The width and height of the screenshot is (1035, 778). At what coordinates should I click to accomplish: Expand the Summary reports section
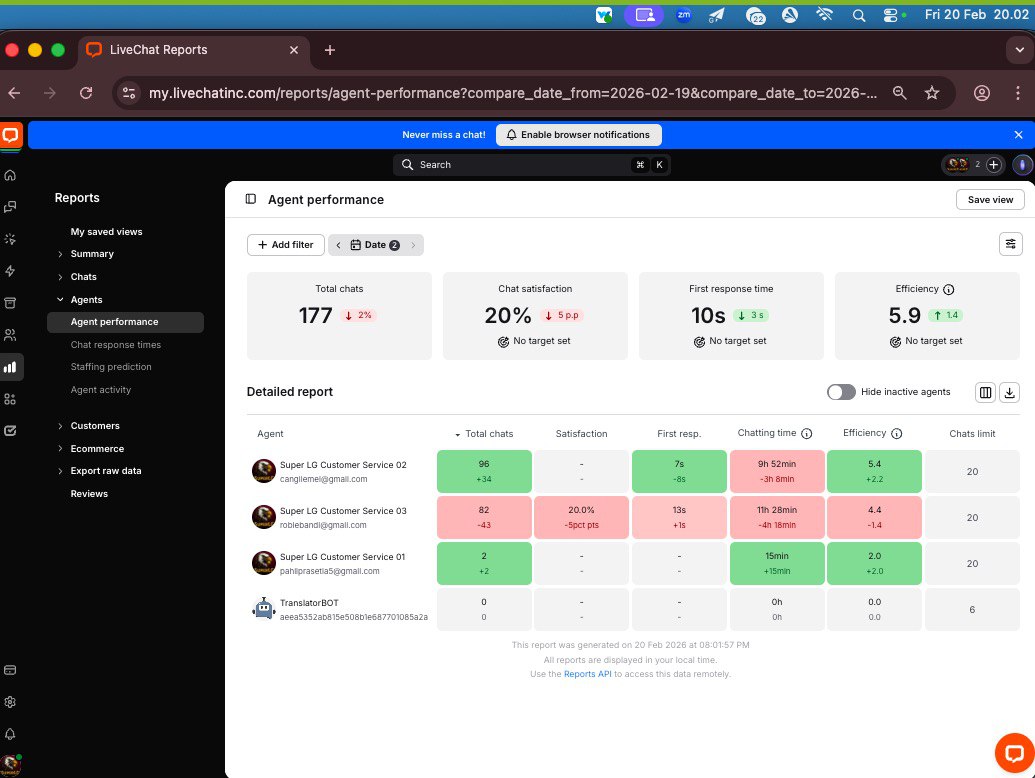60,254
